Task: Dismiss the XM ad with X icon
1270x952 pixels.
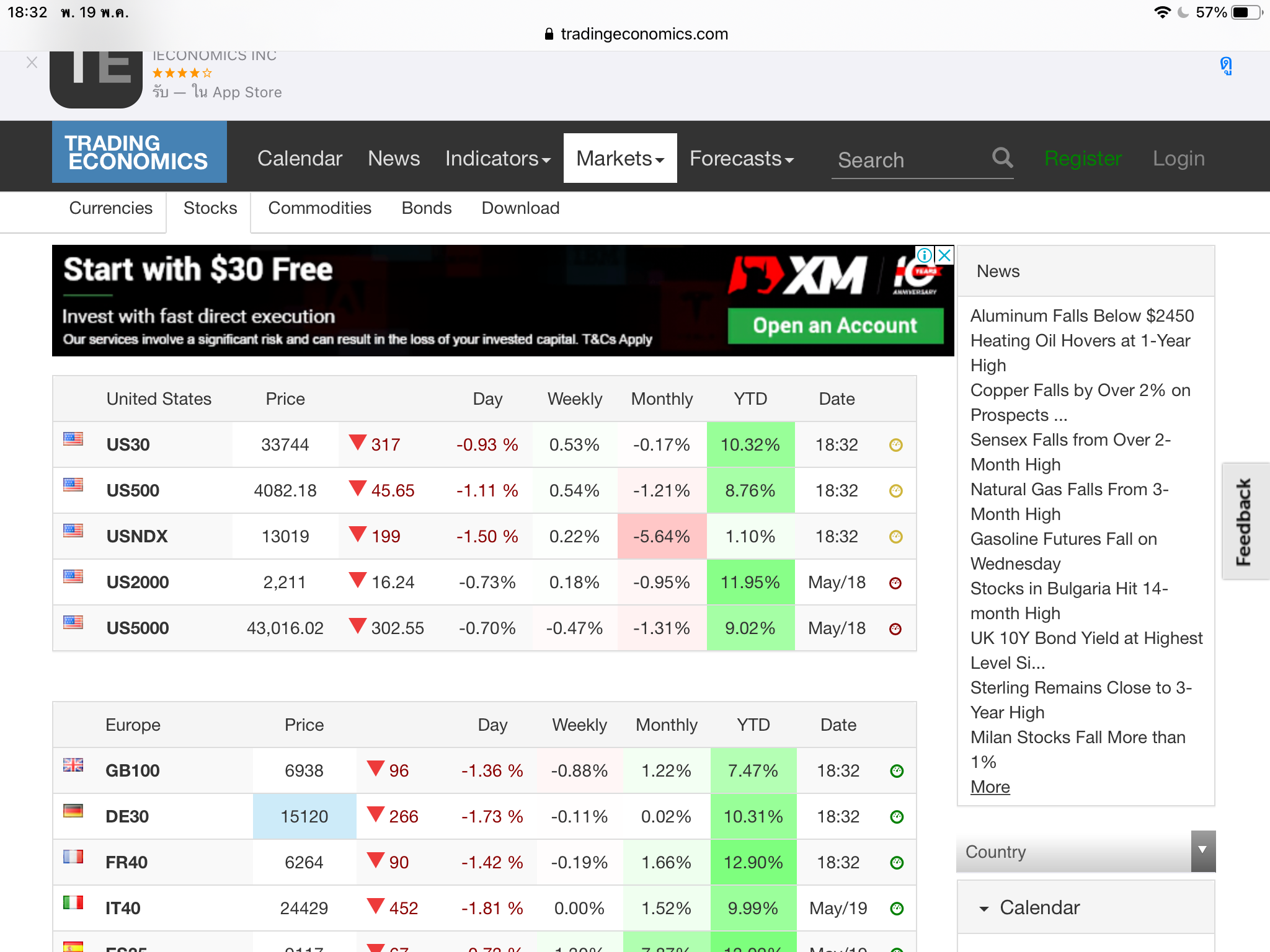Action: (x=944, y=255)
